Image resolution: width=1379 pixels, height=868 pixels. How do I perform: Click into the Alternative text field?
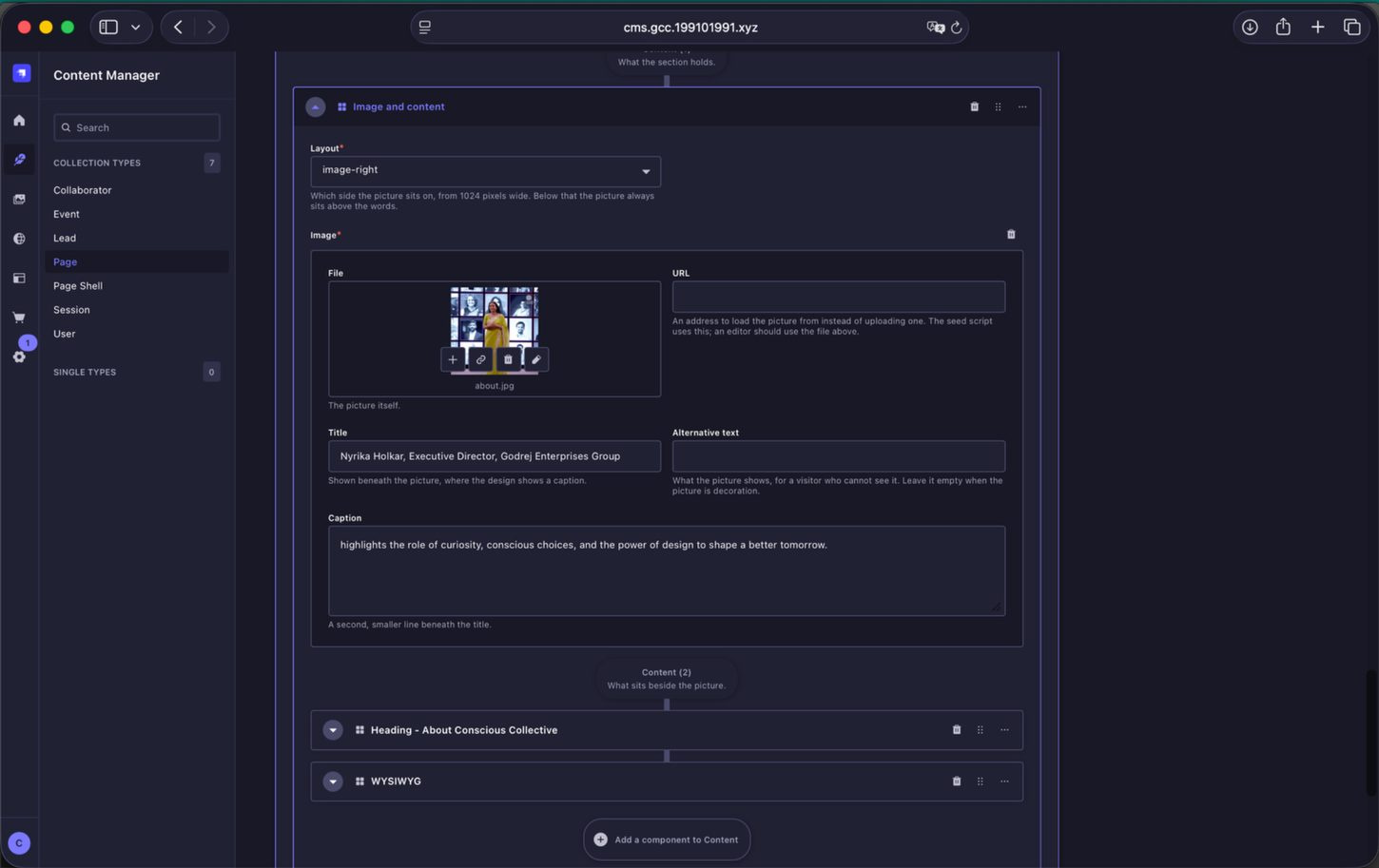click(x=839, y=456)
